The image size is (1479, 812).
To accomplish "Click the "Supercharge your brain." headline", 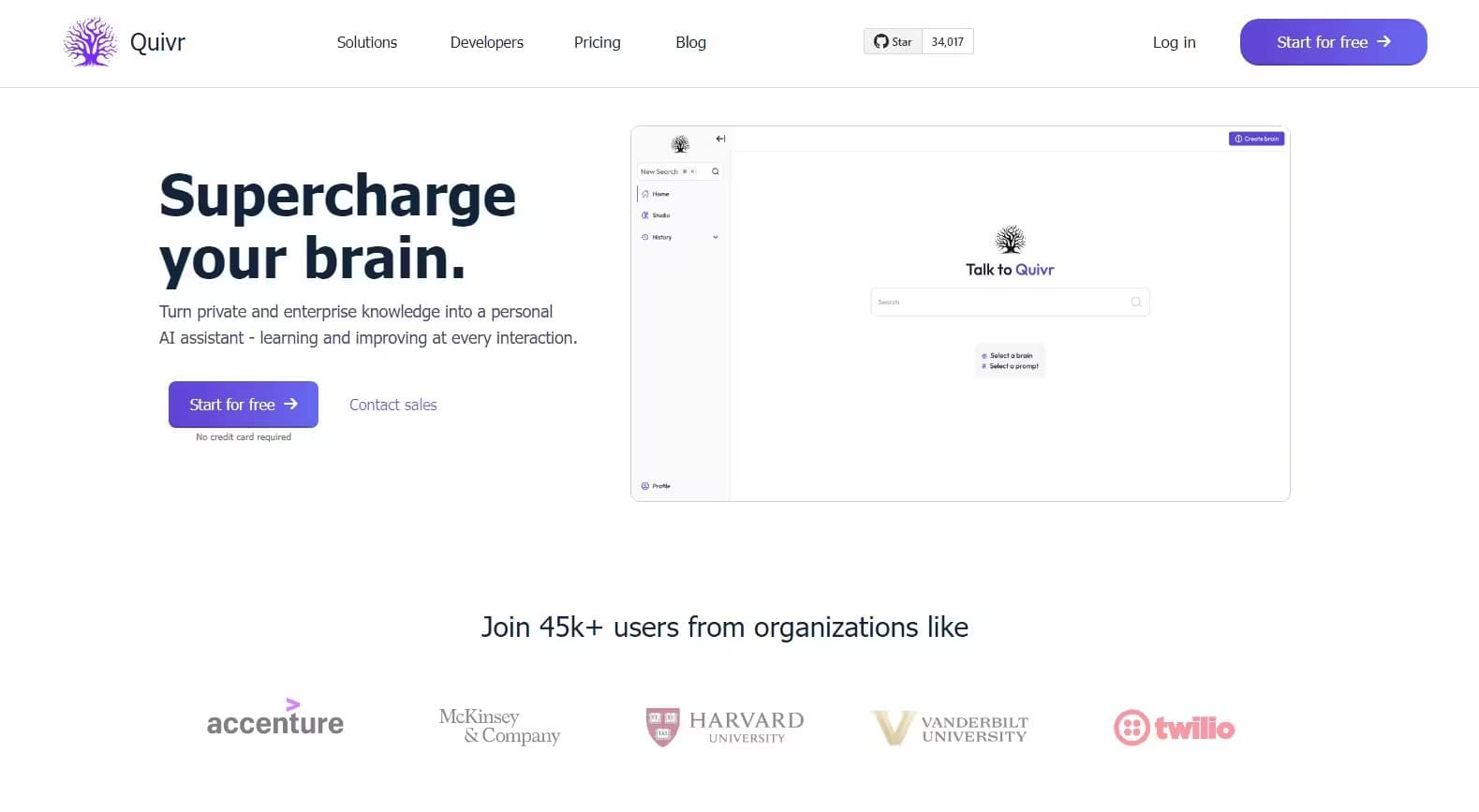I will point(337,227).
